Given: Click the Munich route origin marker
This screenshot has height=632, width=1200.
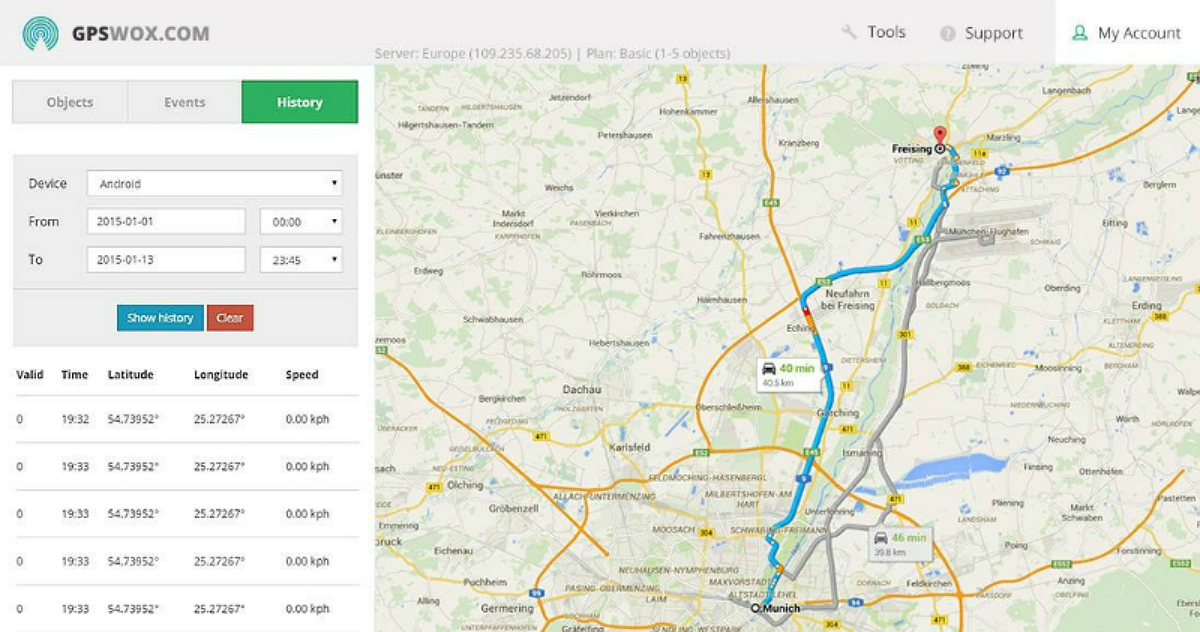Looking at the screenshot, I should [x=757, y=607].
